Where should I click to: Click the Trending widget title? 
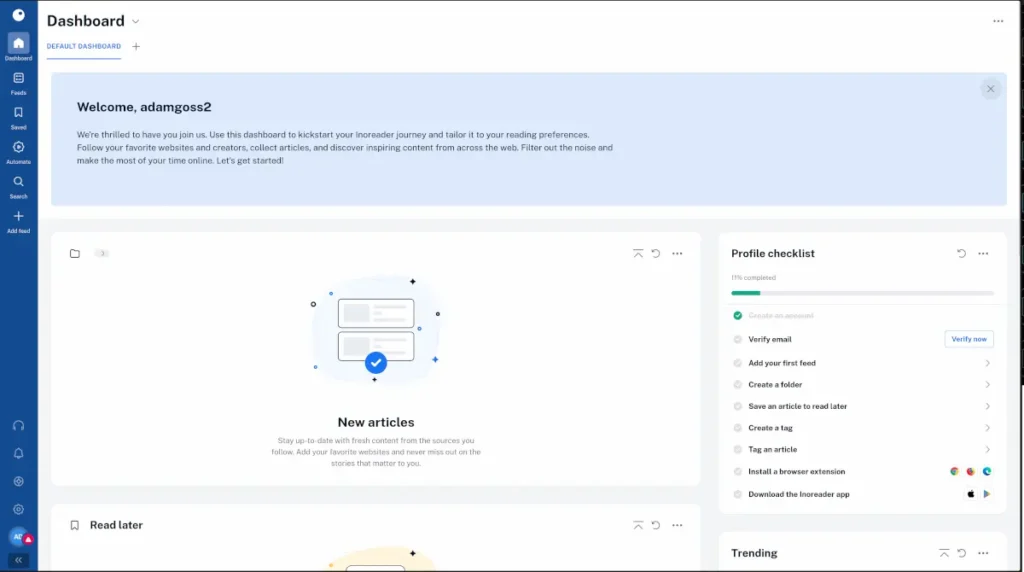[x=754, y=553]
